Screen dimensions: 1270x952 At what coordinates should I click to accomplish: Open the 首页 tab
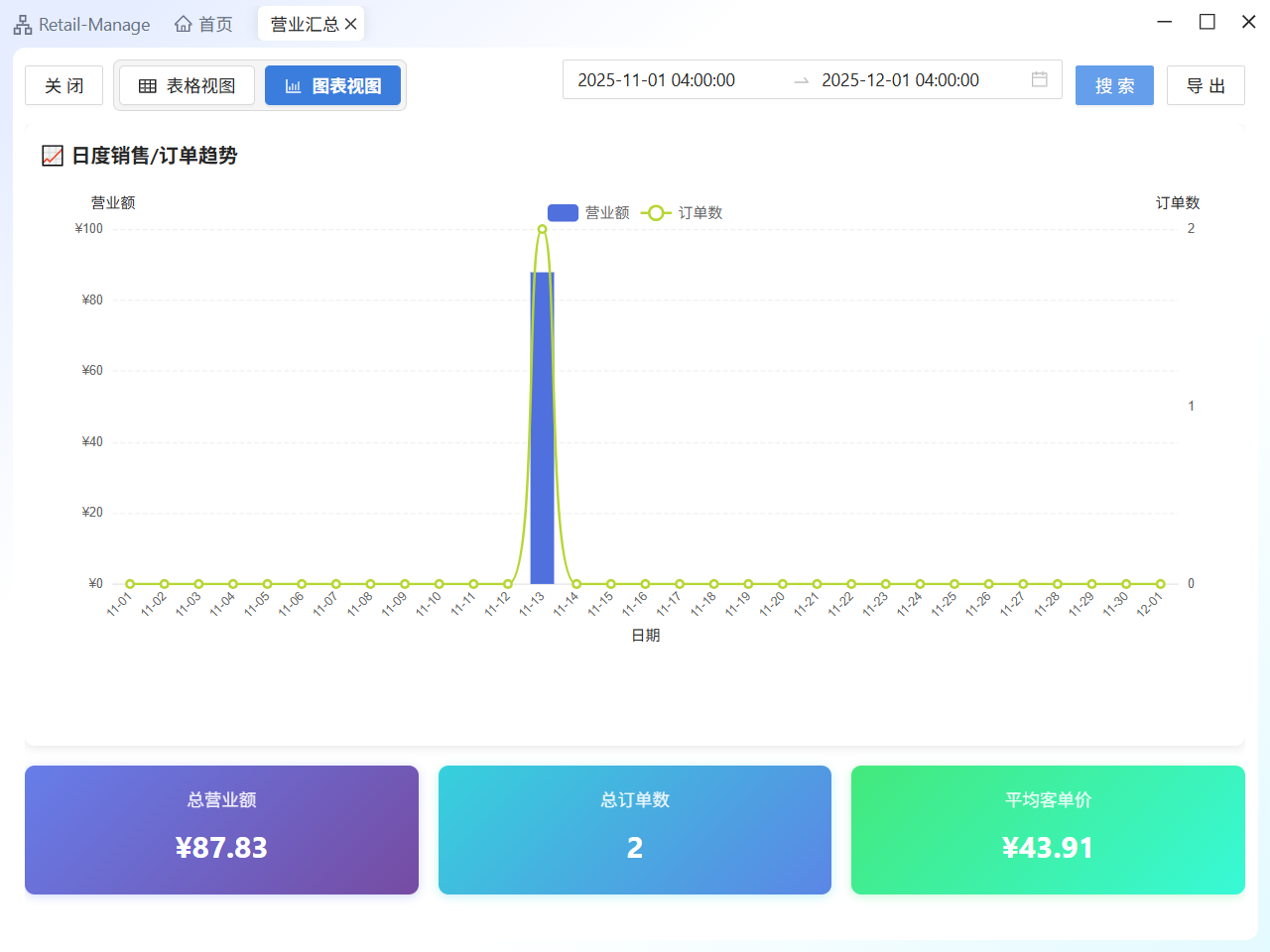tap(215, 24)
